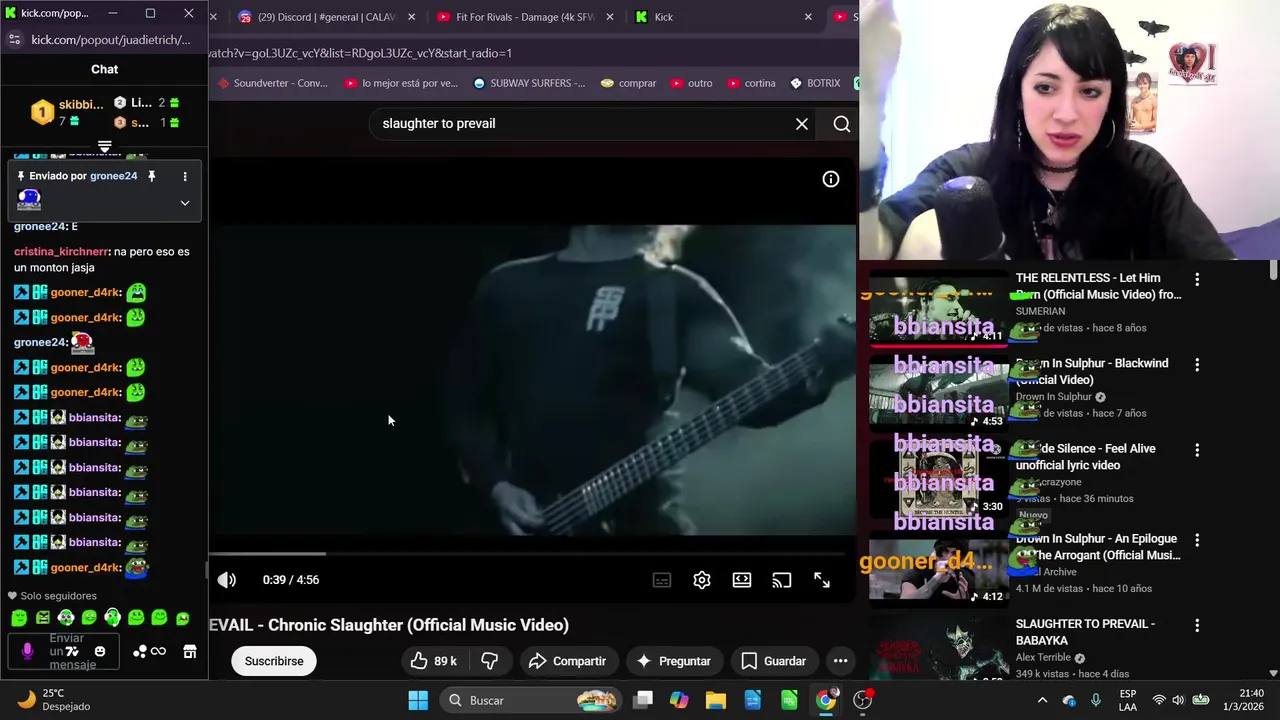Viewport: 1280px width, 720px height.
Task: Open the Alex Terrible channel link
Action: [1043, 658]
